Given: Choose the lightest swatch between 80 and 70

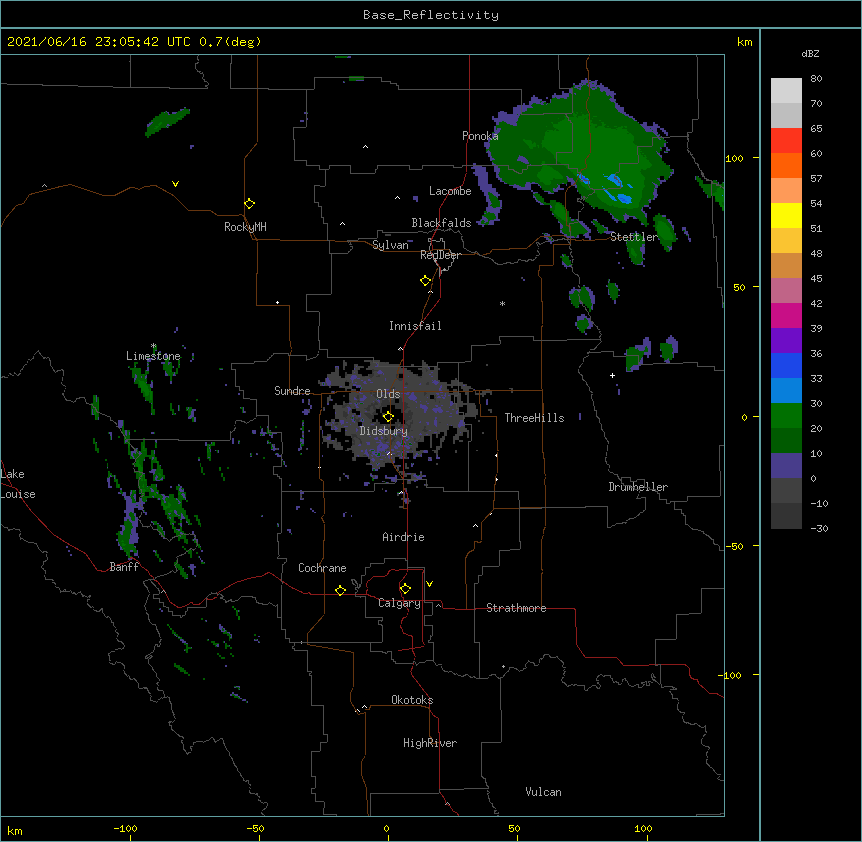Looking at the screenshot, I should [786, 90].
